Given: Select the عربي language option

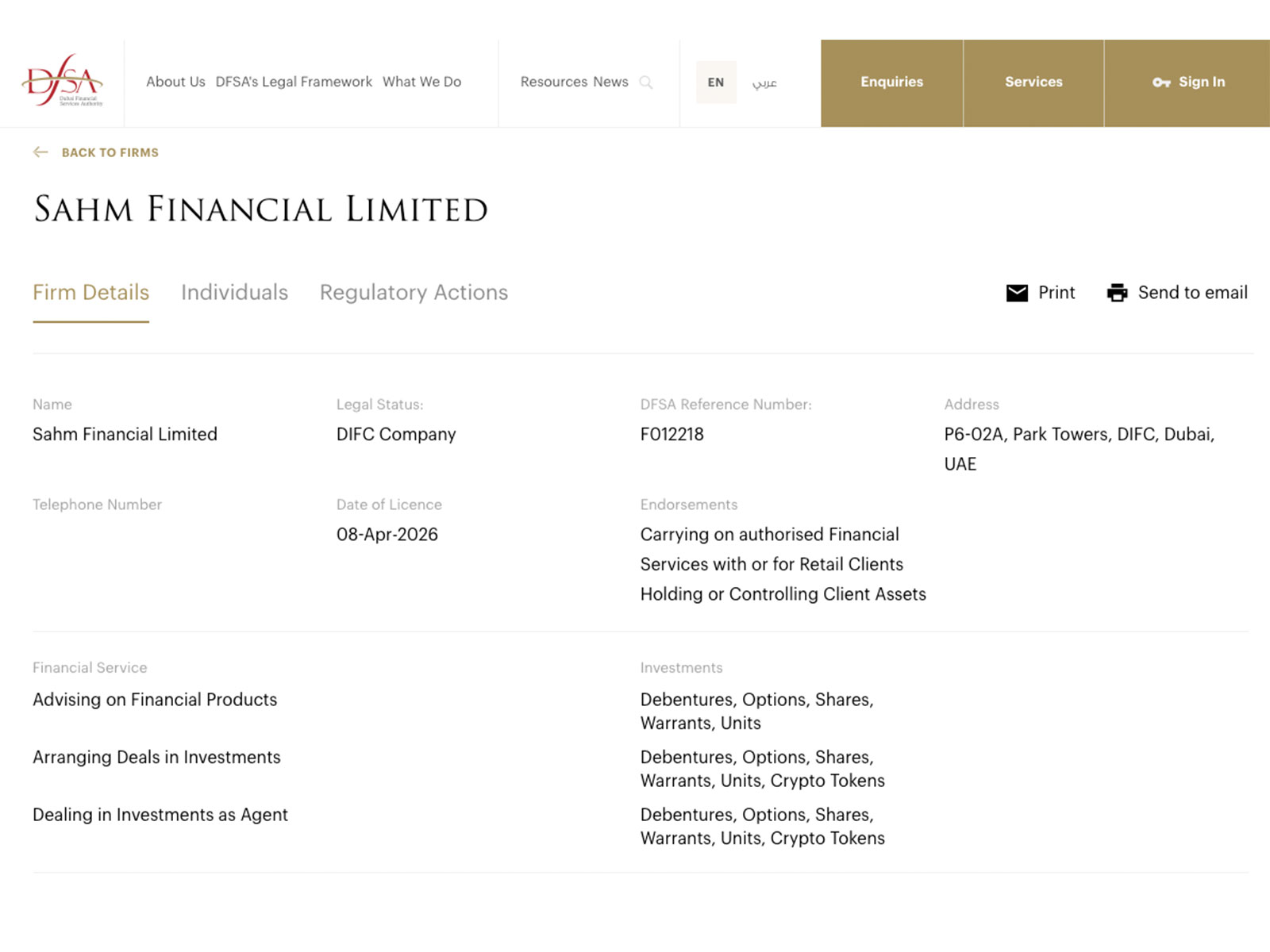Looking at the screenshot, I should [764, 83].
